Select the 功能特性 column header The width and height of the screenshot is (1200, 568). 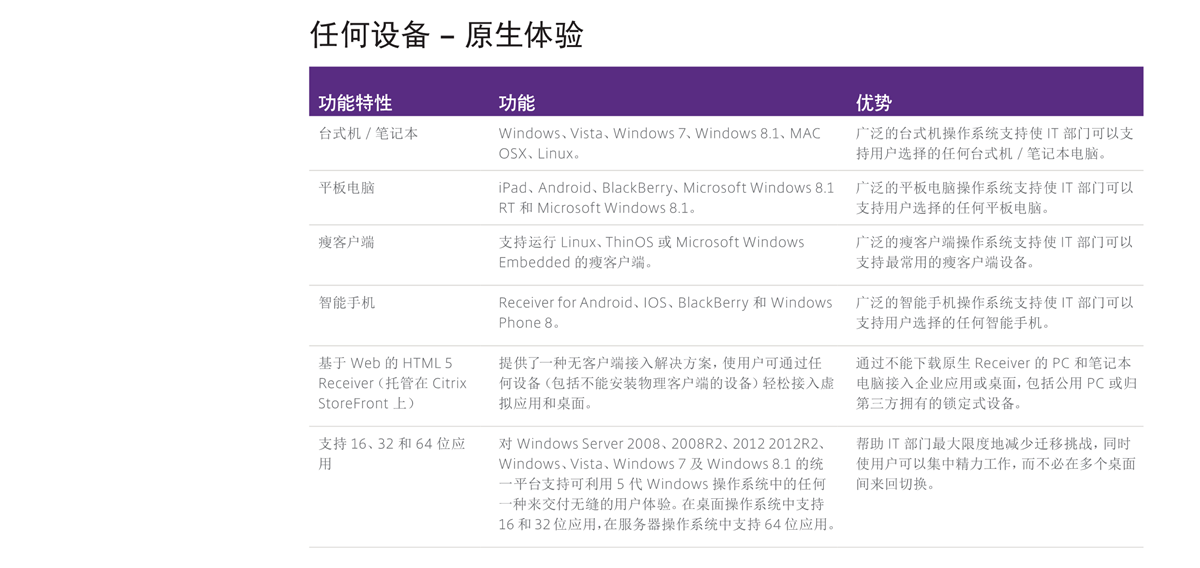point(355,103)
